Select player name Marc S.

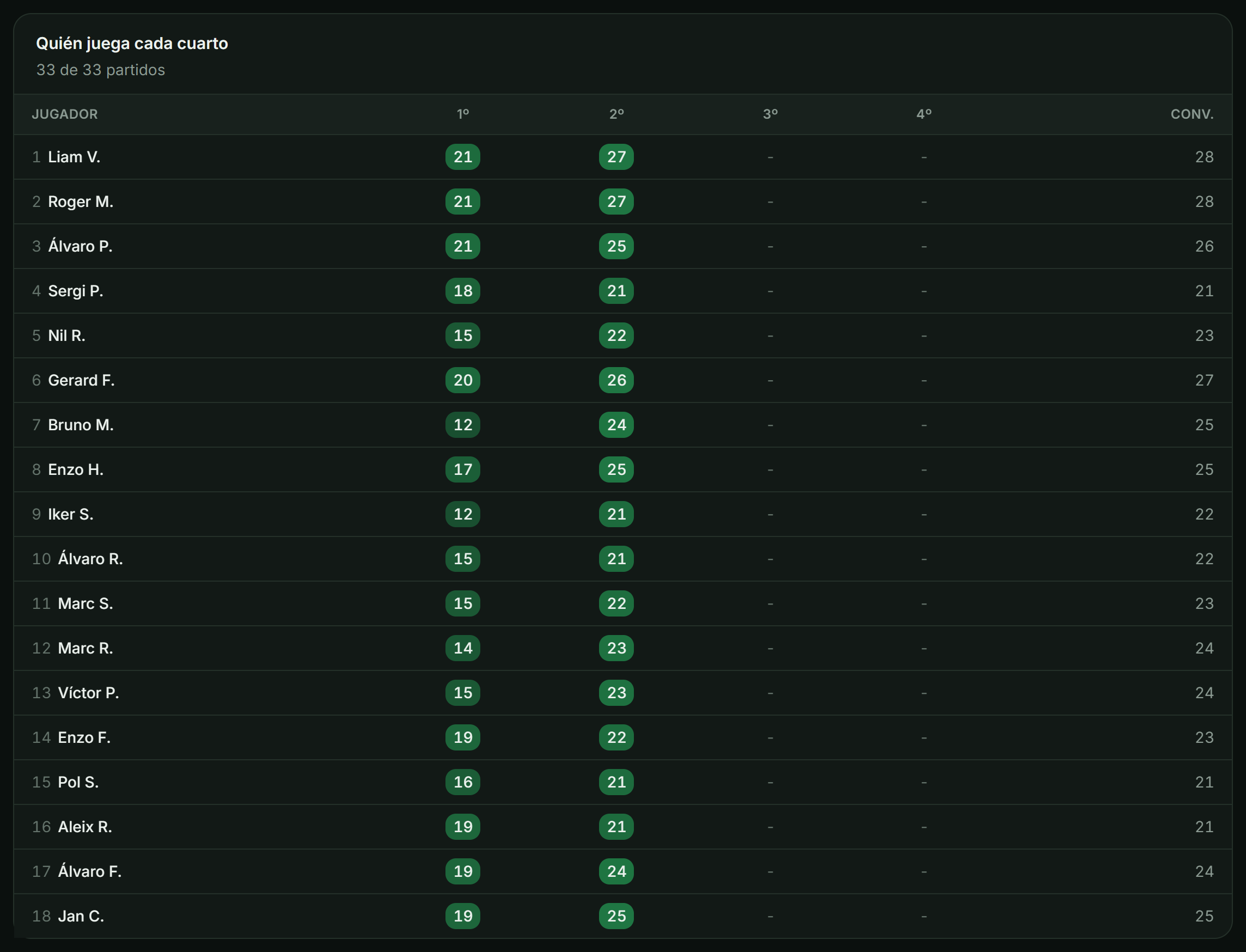point(85,603)
